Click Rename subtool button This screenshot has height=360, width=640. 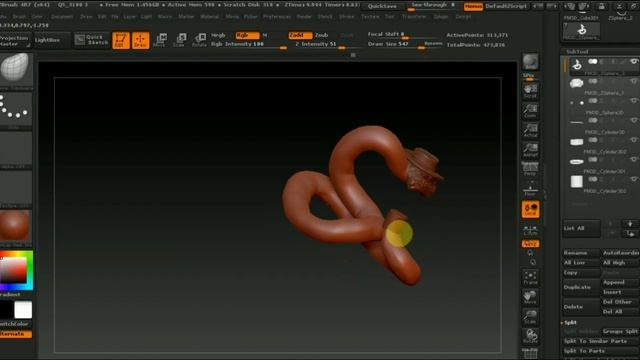[582, 253]
